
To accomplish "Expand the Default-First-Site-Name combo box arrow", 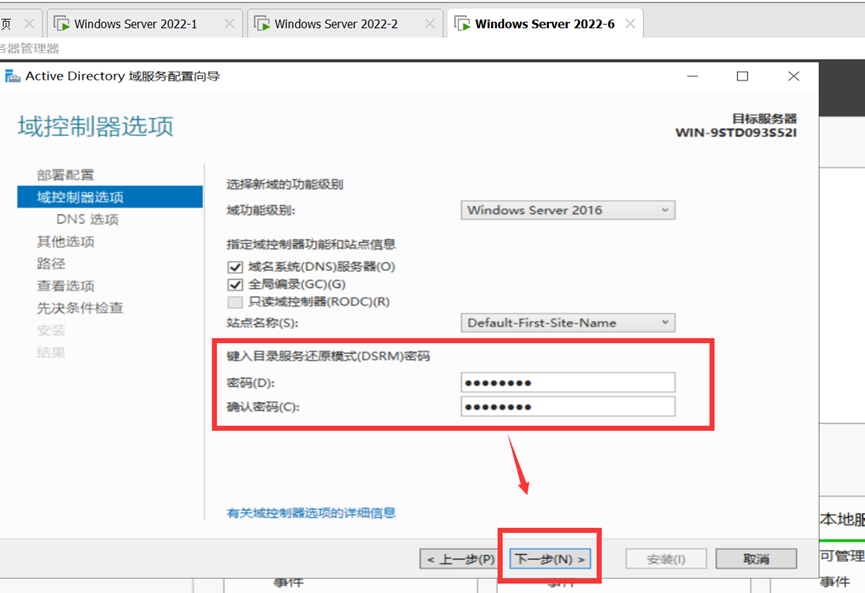I will [x=665, y=322].
